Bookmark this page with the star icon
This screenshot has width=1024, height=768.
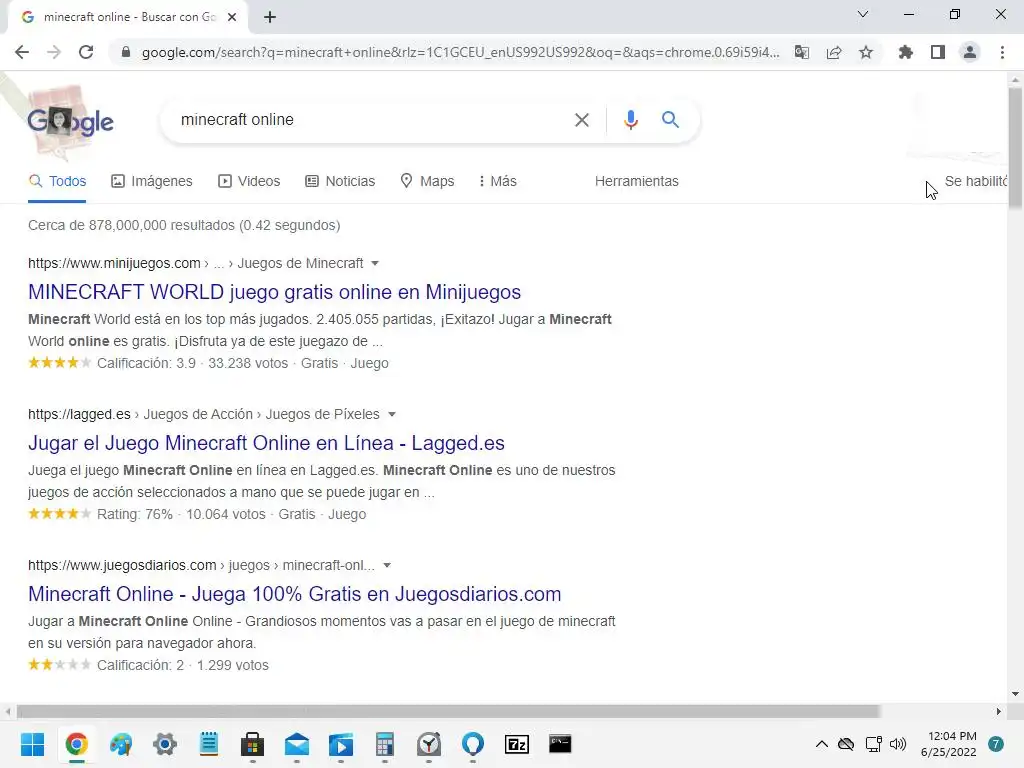click(866, 52)
